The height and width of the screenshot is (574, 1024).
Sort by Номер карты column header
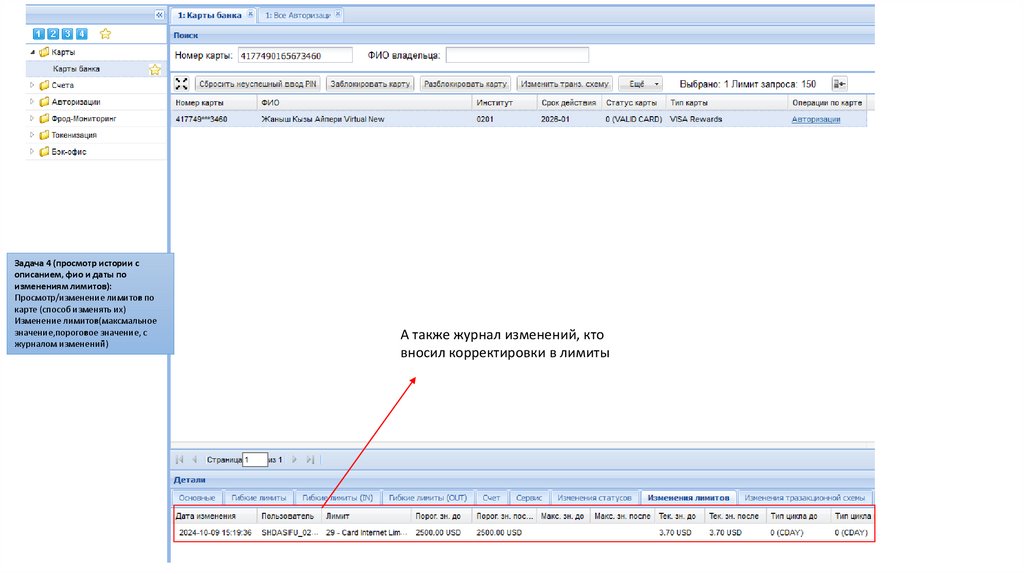click(x=214, y=103)
